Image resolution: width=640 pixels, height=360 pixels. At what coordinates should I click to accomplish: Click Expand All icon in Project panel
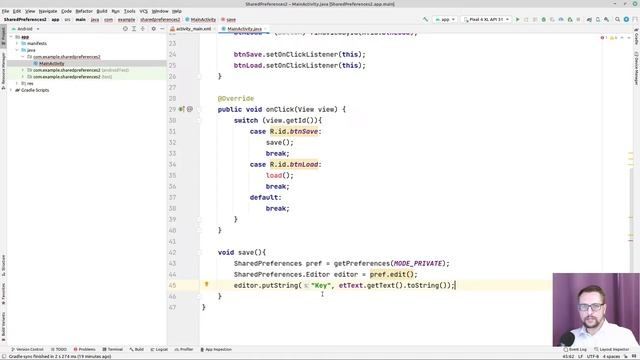[134, 29]
